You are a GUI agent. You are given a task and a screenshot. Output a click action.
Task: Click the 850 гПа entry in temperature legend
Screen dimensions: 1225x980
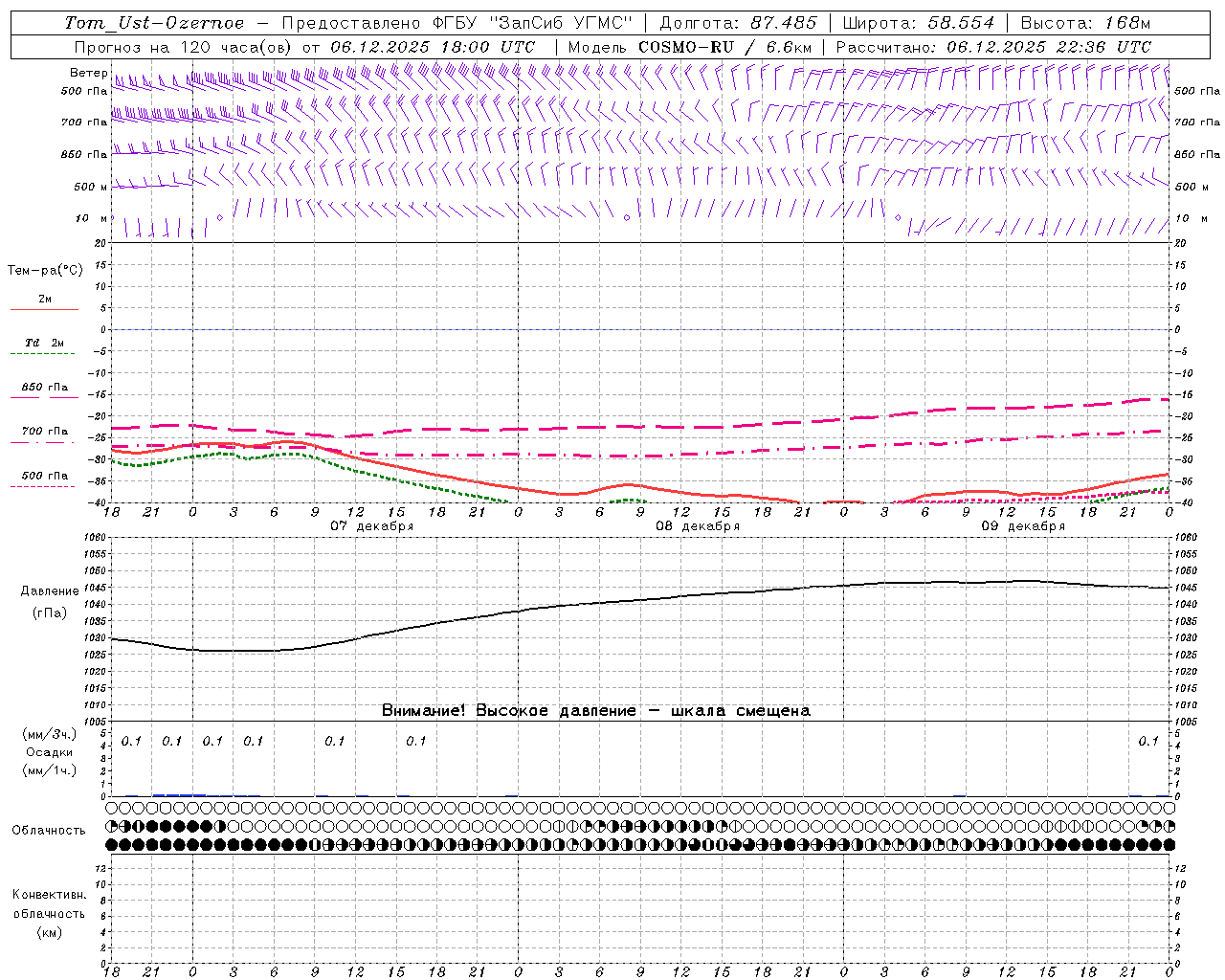coord(45,388)
